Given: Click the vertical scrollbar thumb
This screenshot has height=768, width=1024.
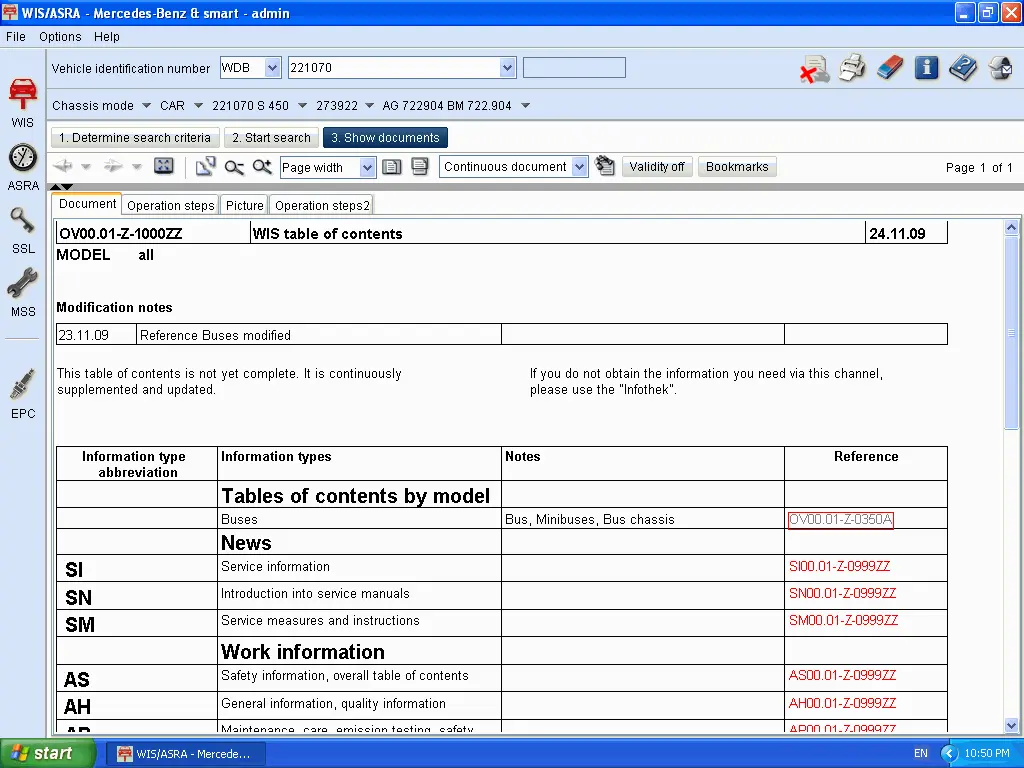Looking at the screenshot, I should 1011,332.
